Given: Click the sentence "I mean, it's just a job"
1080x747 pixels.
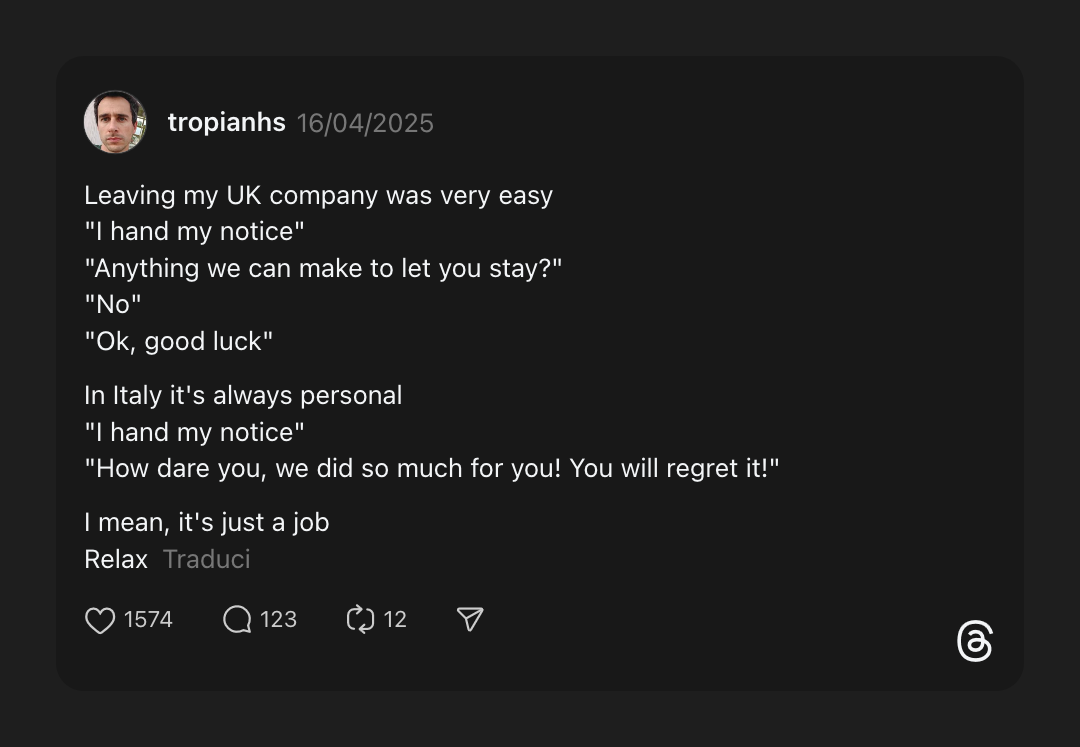Looking at the screenshot, I should tap(206, 522).
